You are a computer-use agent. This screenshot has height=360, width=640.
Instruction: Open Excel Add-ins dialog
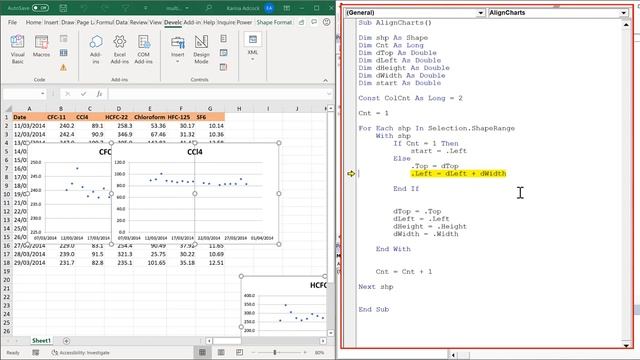(120, 49)
